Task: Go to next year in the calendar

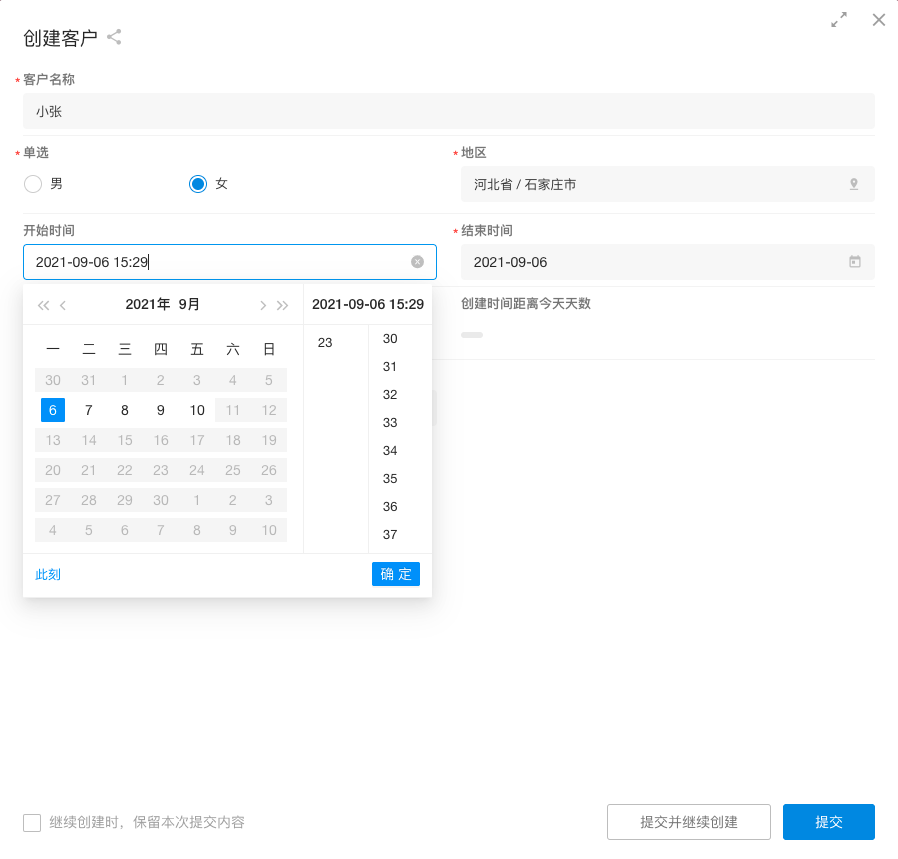Action: [283, 305]
